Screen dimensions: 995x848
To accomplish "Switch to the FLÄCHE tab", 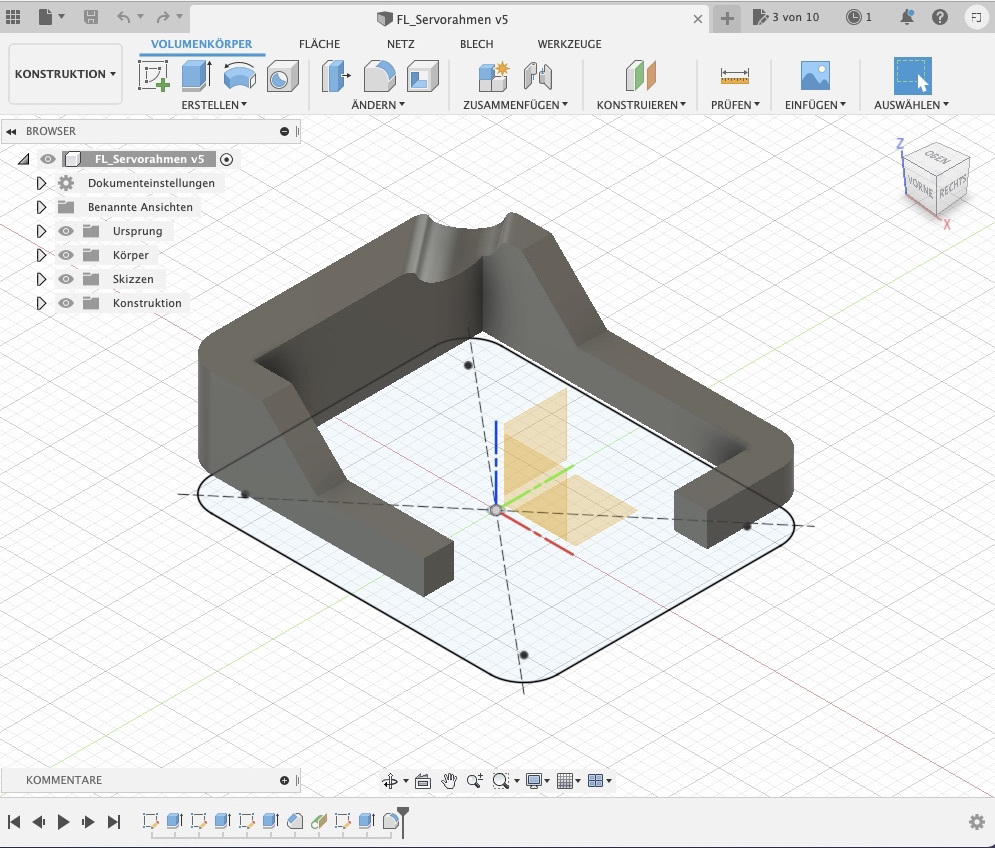I will click(x=319, y=44).
